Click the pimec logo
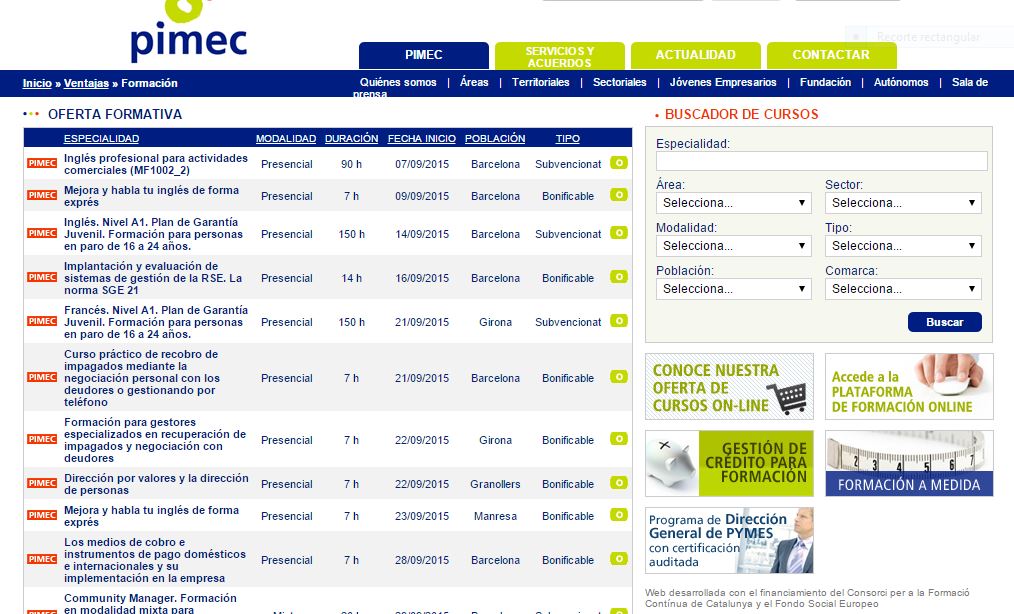 [189, 32]
